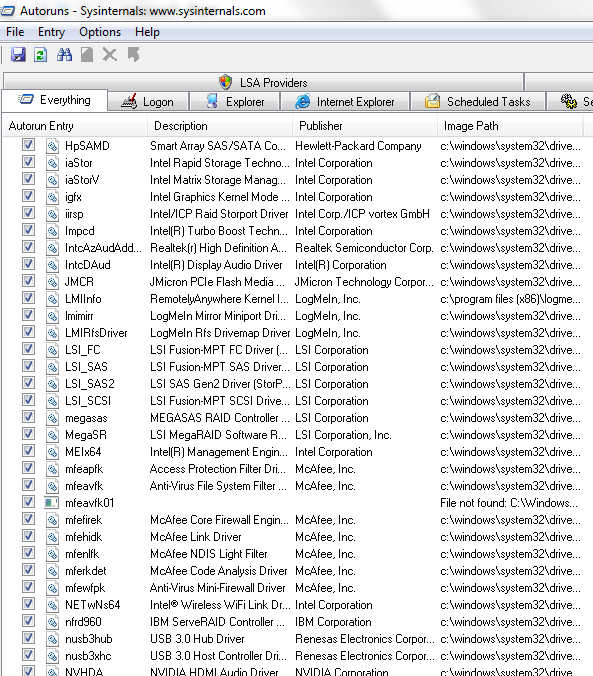Switch to the Logon tab
The height and width of the screenshot is (676, 593).
click(148, 102)
